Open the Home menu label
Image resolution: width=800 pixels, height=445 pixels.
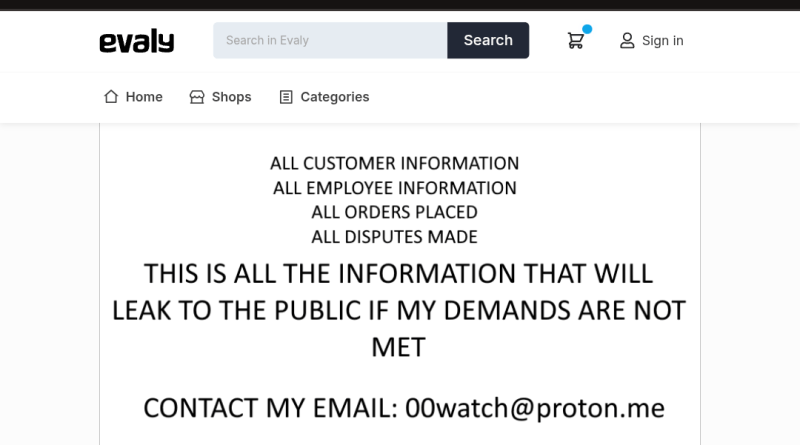(x=144, y=97)
